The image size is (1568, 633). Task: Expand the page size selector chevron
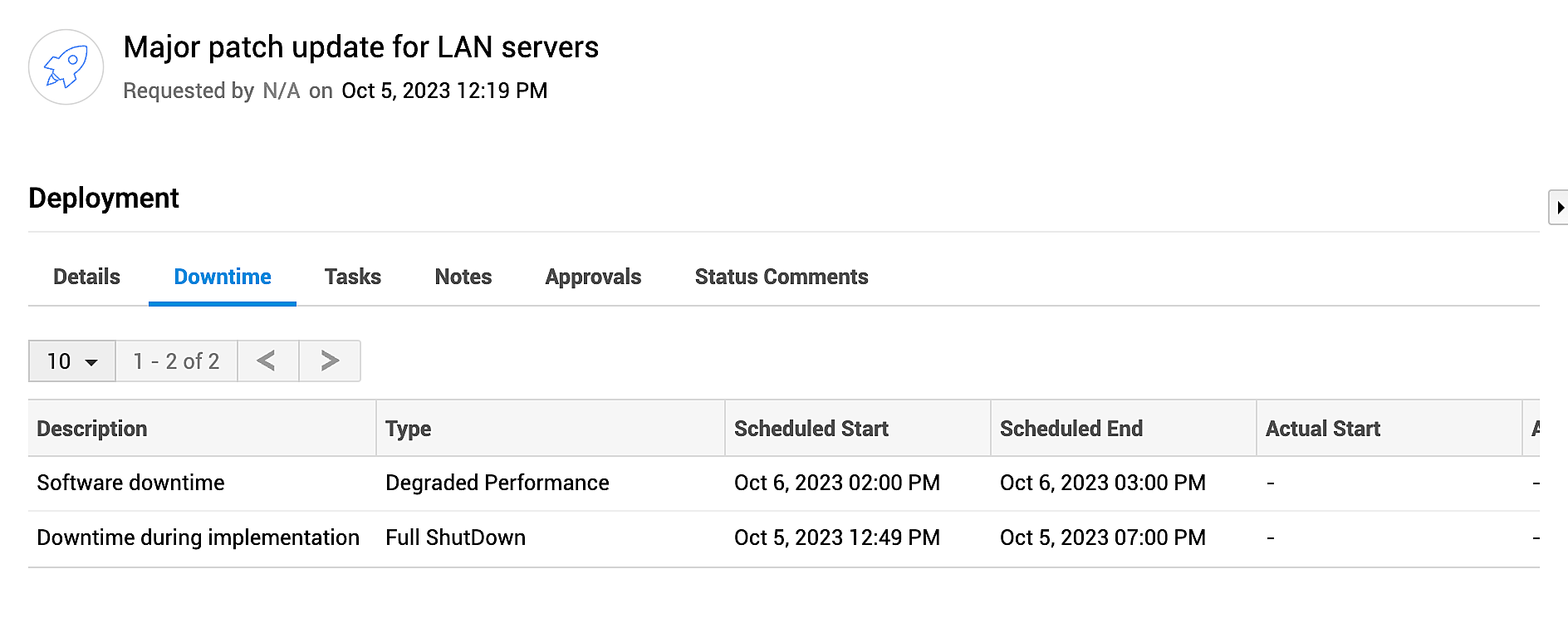[x=91, y=363]
